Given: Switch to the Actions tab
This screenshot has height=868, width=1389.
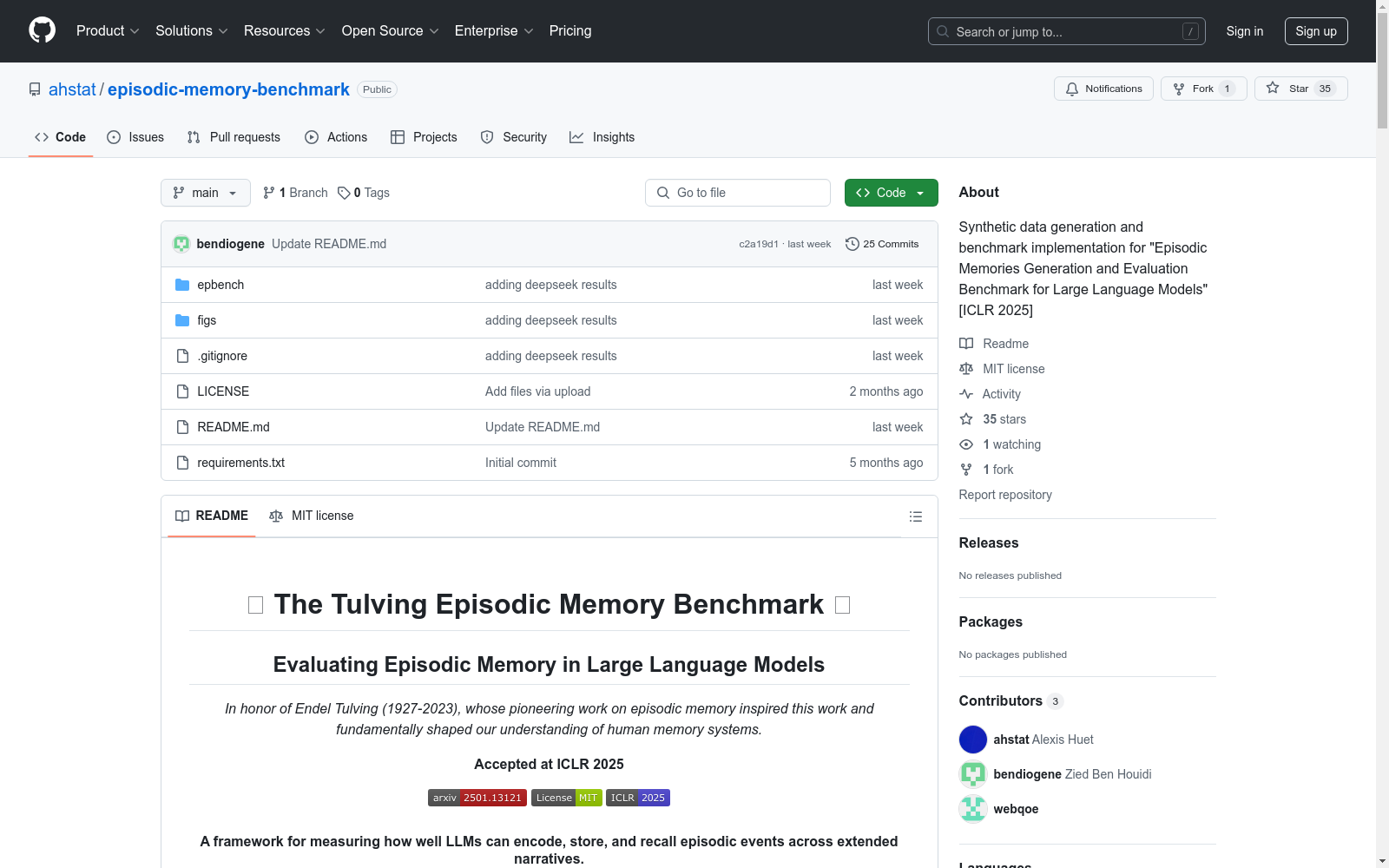Looking at the screenshot, I should coord(336,137).
